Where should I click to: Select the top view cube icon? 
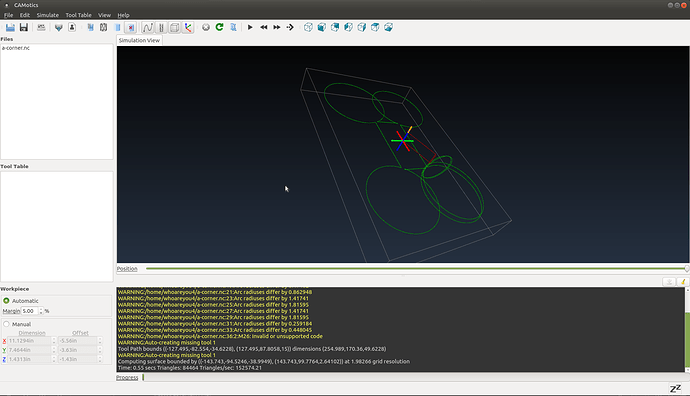[375, 27]
